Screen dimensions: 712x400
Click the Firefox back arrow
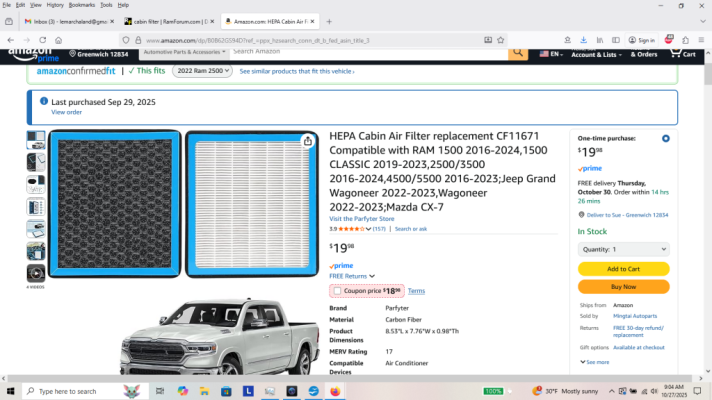10,40
